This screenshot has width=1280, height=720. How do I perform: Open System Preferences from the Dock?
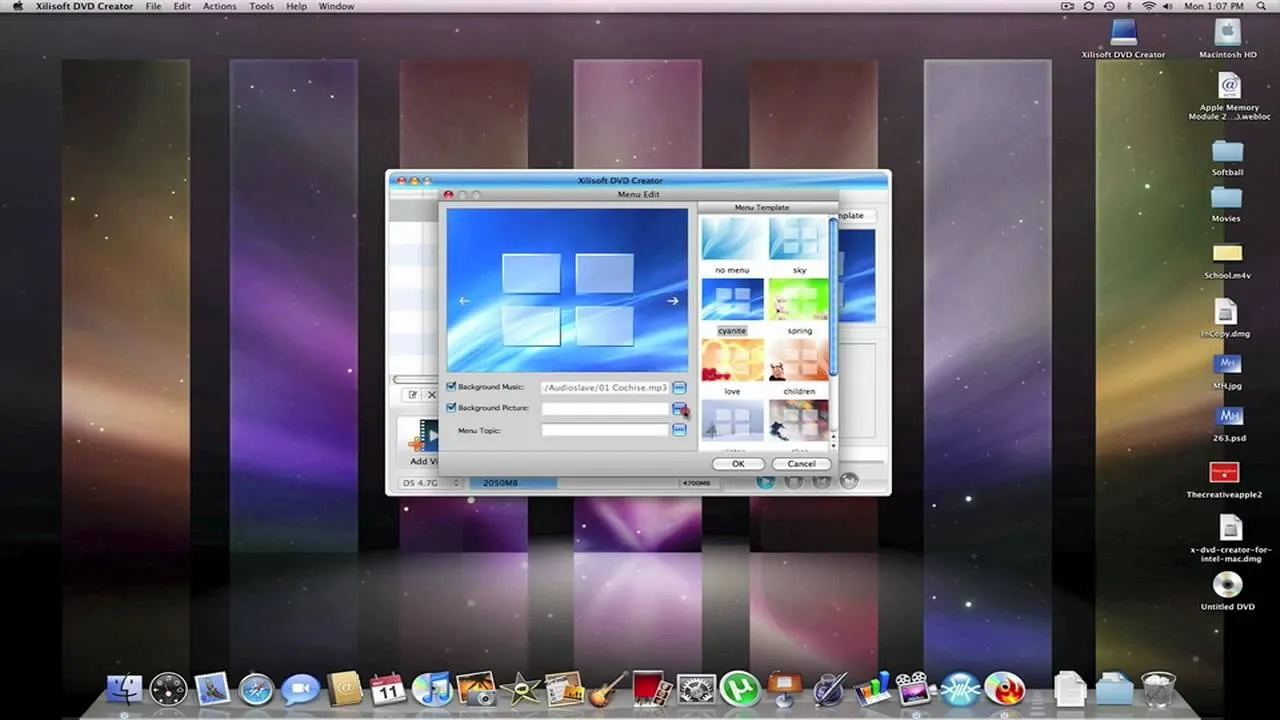[695, 688]
